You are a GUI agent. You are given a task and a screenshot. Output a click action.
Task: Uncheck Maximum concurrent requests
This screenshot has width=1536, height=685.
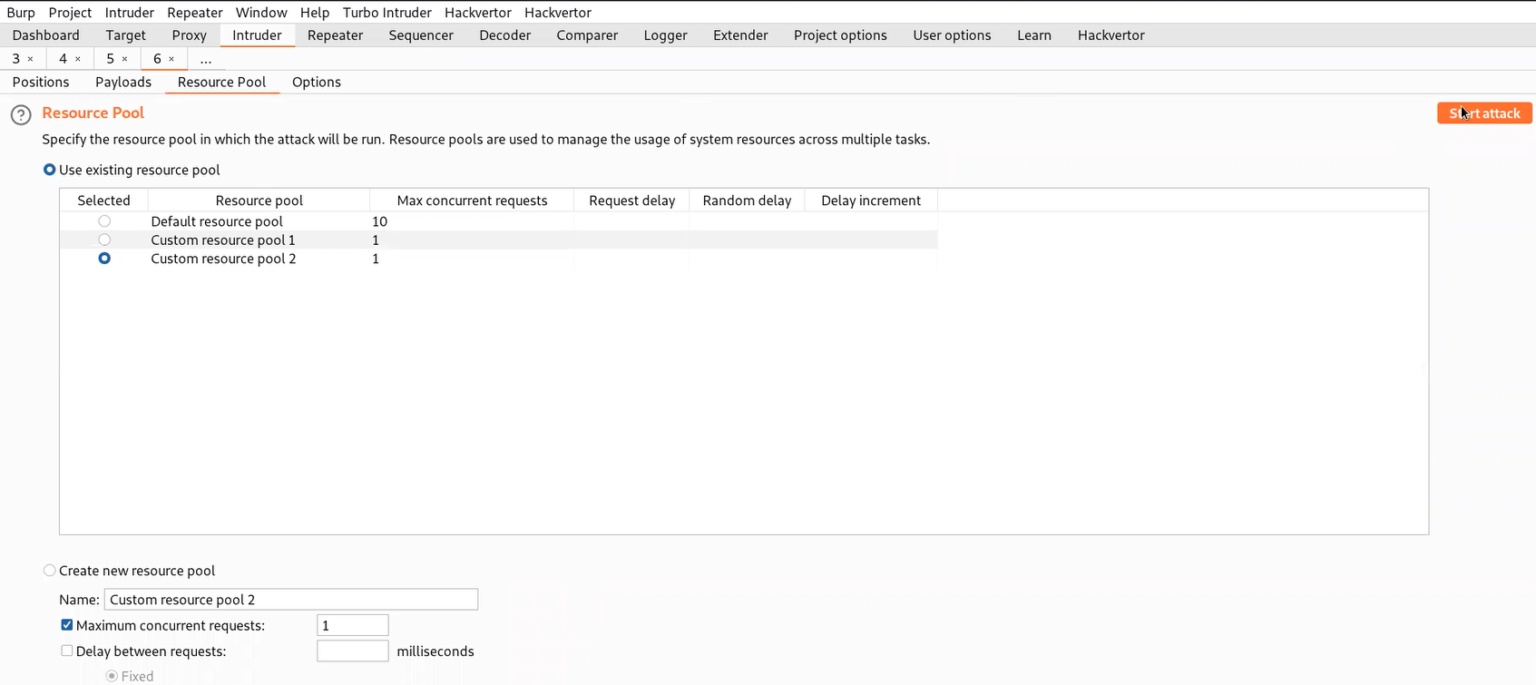point(67,624)
